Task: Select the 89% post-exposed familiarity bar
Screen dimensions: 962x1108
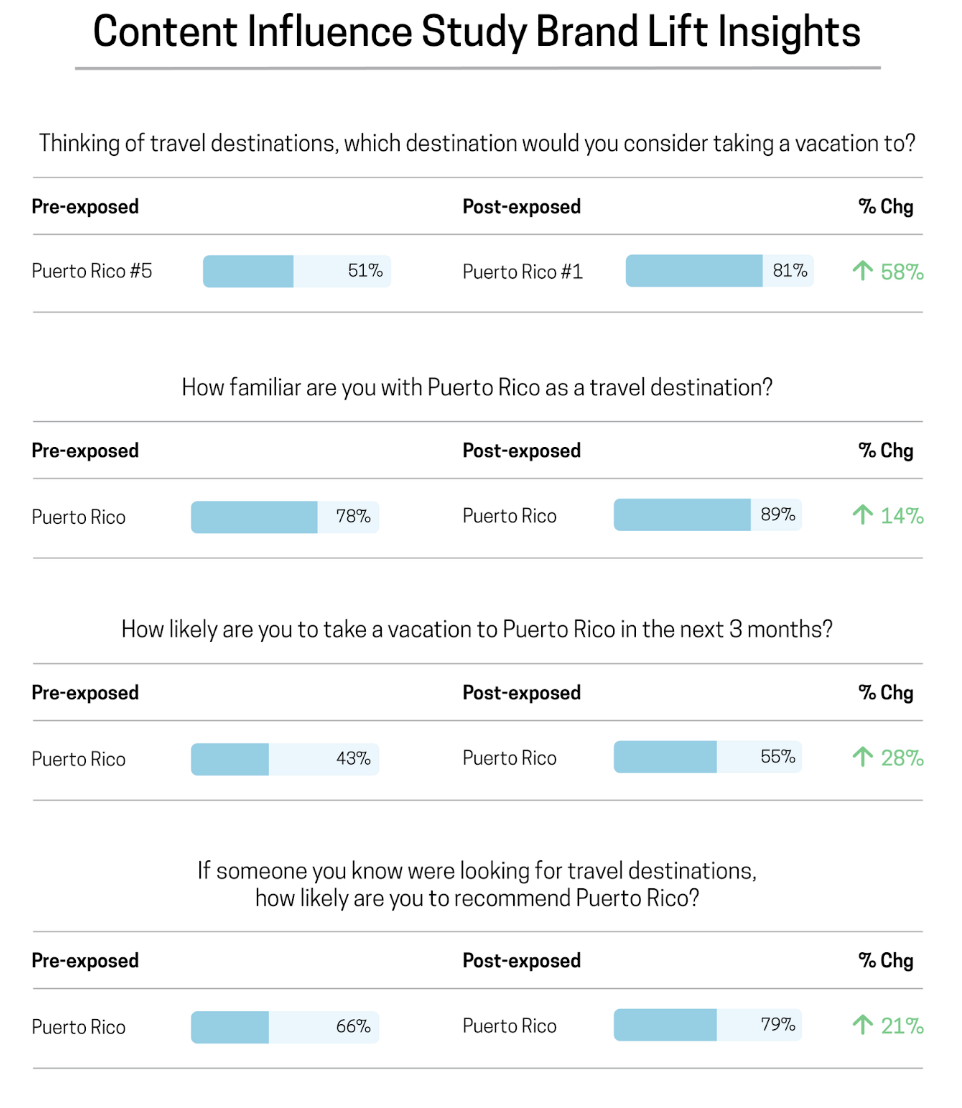Action: (707, 515)
